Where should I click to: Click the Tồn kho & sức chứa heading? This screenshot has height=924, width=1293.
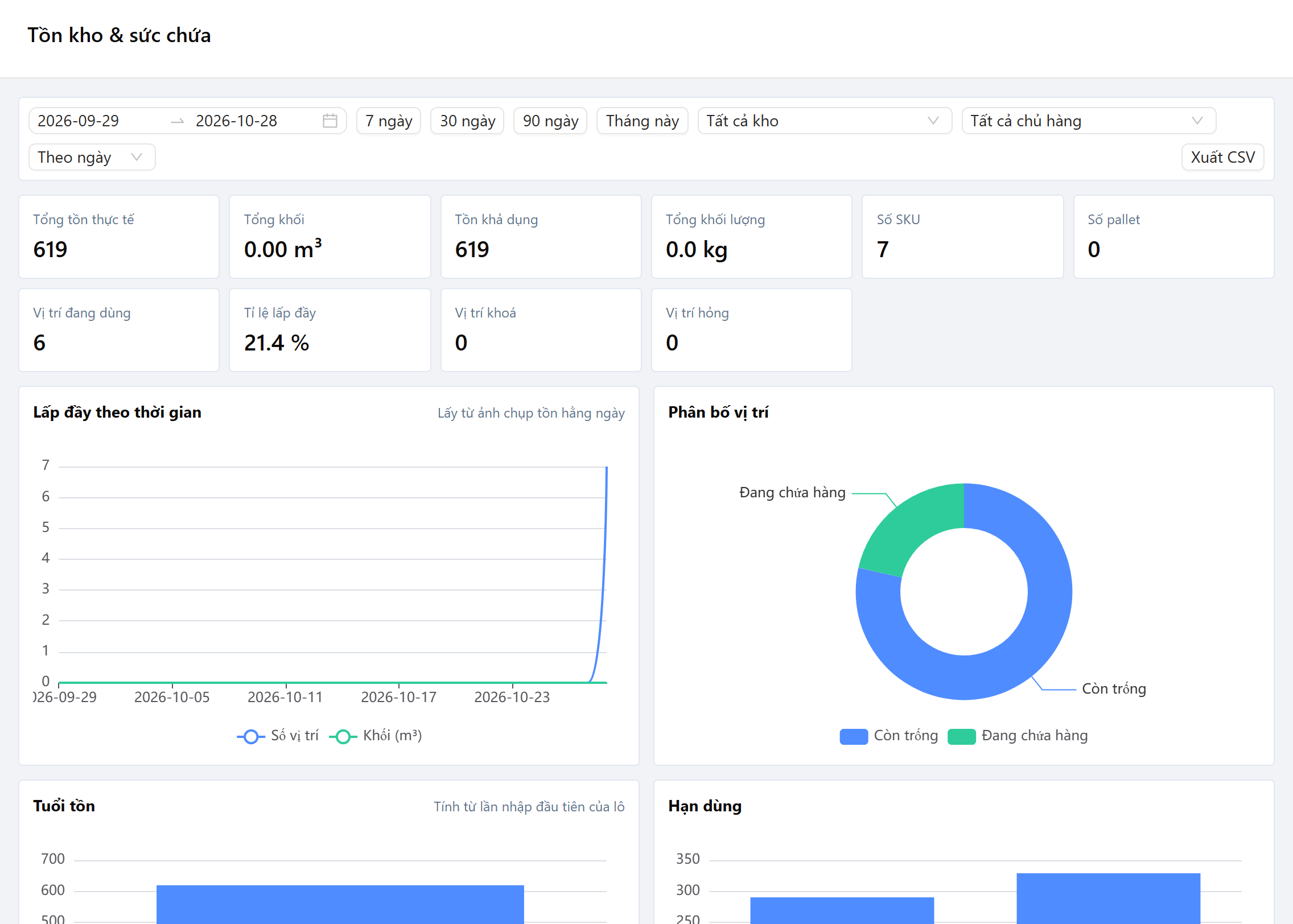click(119, 35)
